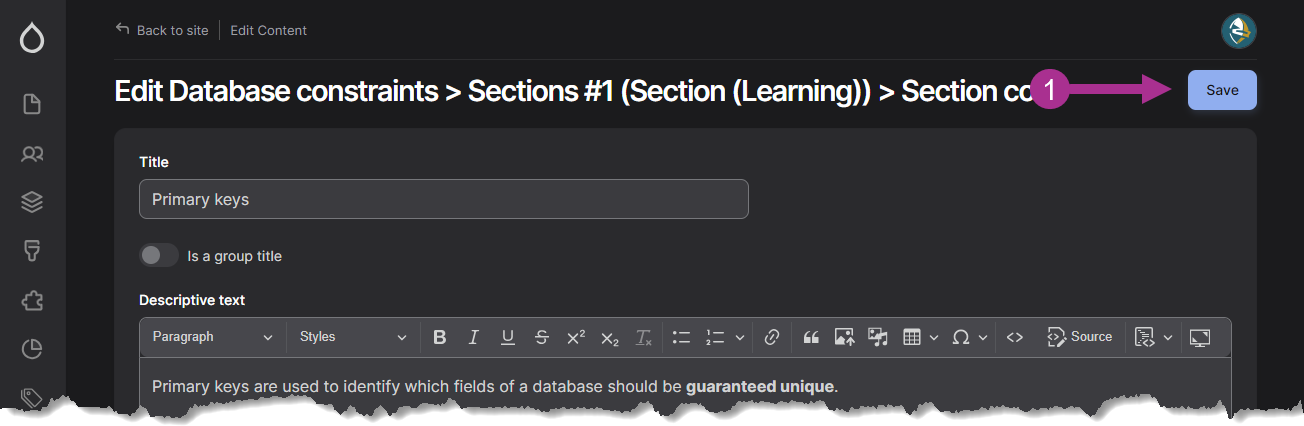Click the Bold formatting icon
The image size is (1304, 426).
pyautogui.click(x=440, y=337)
